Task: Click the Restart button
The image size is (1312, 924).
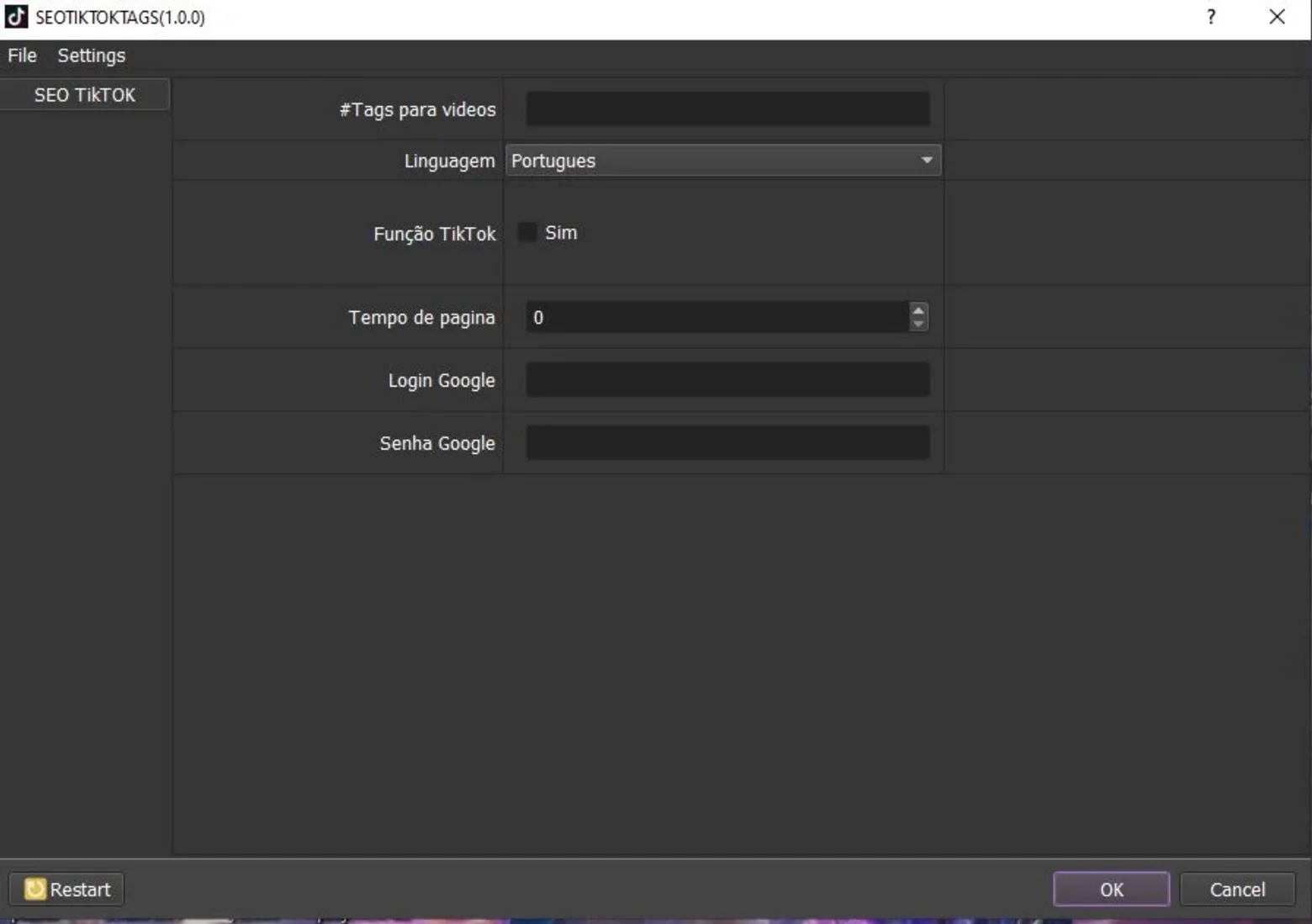Action: click(x=66, y=890)
